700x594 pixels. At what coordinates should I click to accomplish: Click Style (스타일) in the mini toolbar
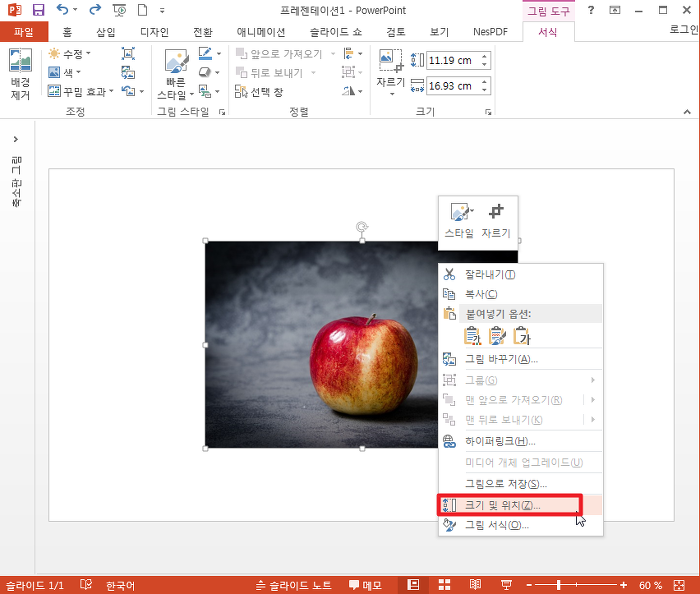[x=459, y=220]
